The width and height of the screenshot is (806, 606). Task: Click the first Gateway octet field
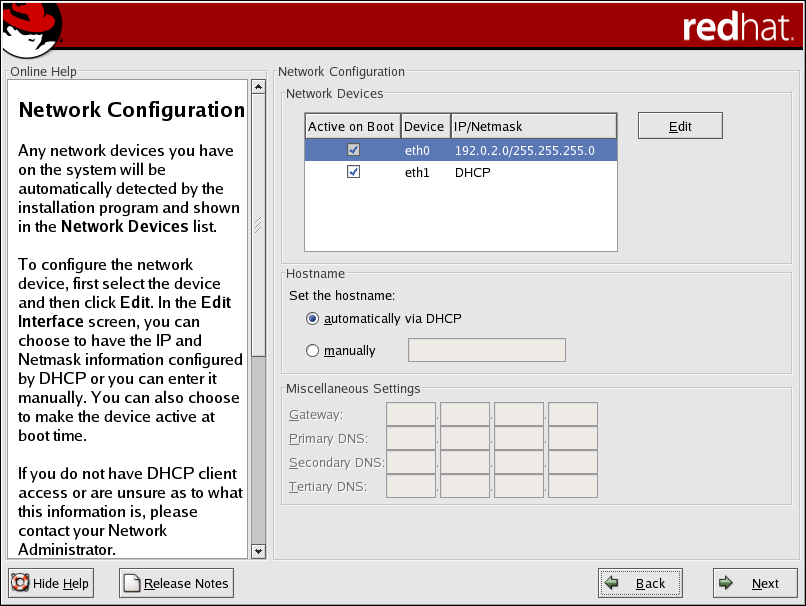pos(411,415)
